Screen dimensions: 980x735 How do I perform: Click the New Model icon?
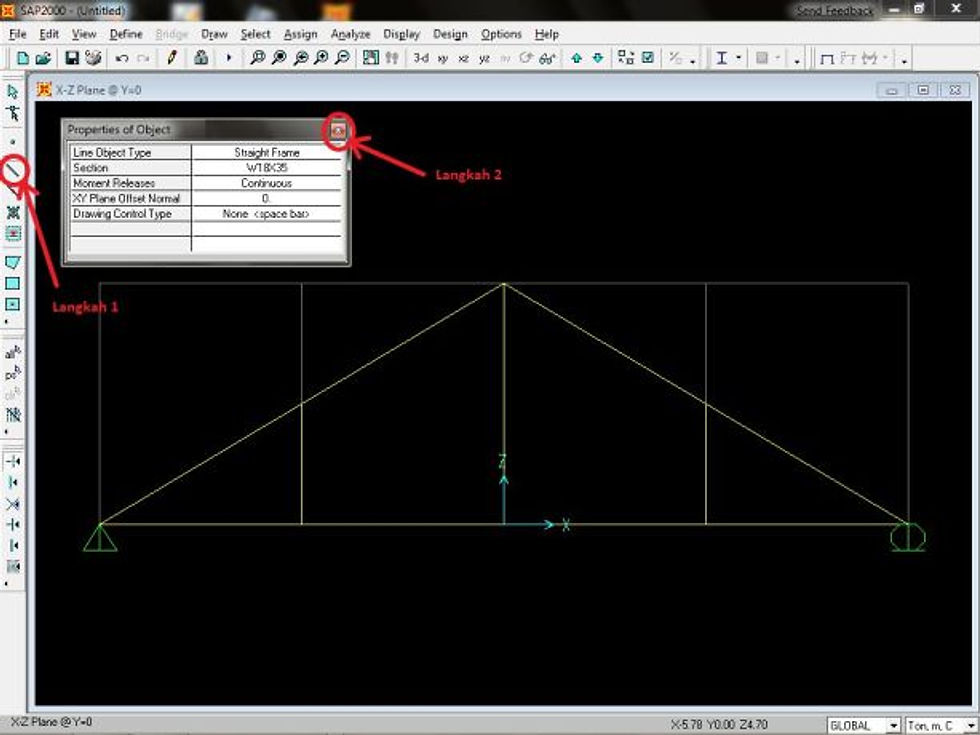[23, 58]
